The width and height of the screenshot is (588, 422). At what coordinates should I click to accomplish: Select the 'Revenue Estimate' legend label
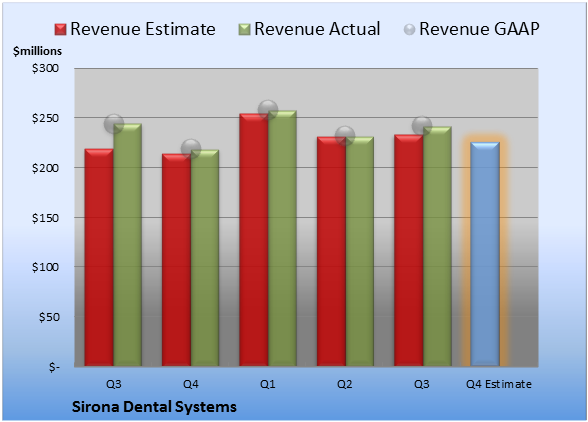pyautogui.click(x=143, y=29)
